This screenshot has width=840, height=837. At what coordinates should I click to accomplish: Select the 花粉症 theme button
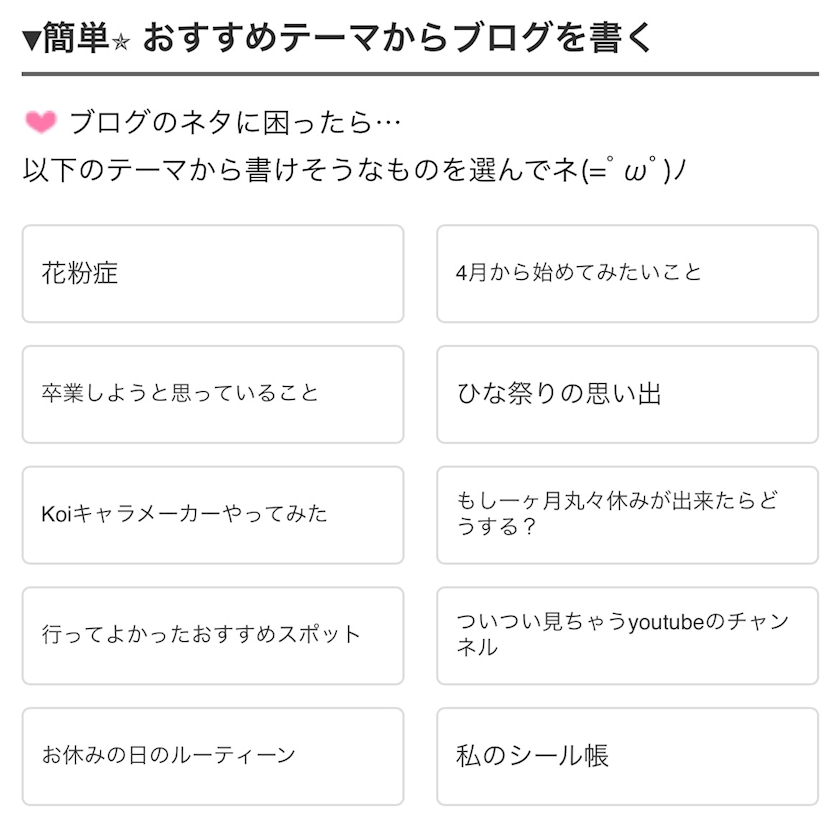pyautogui.click(x=212, y=274)
